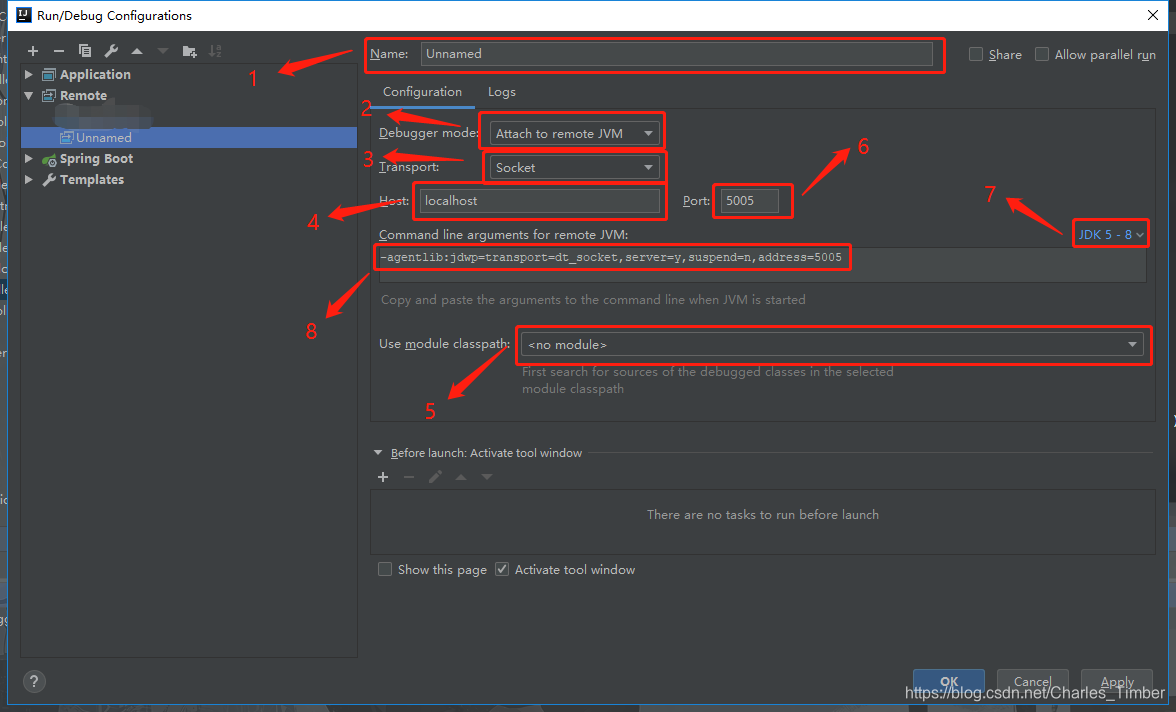Remove configuration with minus icon

coord(58,51)
